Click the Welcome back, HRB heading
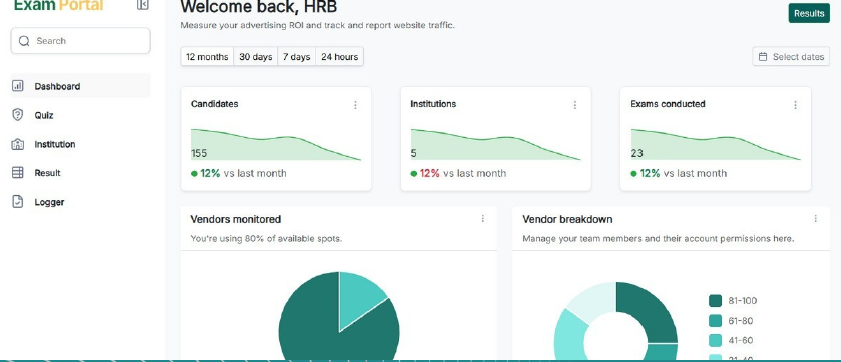The width and height of the screenshot is (841, 362). click(259, 6)
